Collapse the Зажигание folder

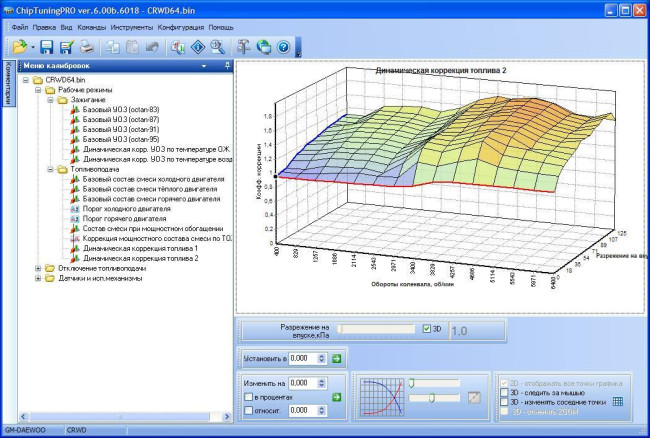51,99
